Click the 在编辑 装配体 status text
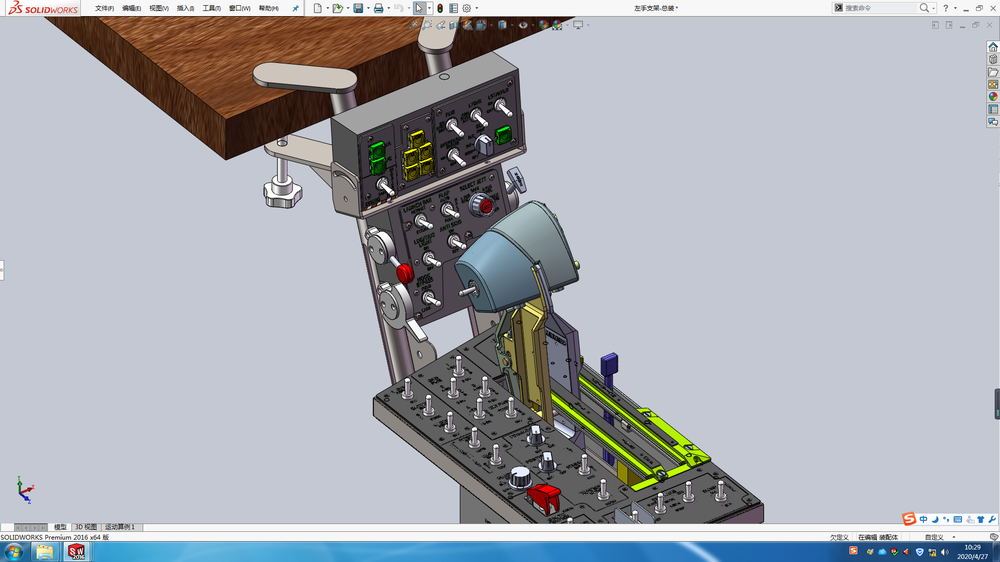Screen dimensions: 1000x562 pos(878,537)
